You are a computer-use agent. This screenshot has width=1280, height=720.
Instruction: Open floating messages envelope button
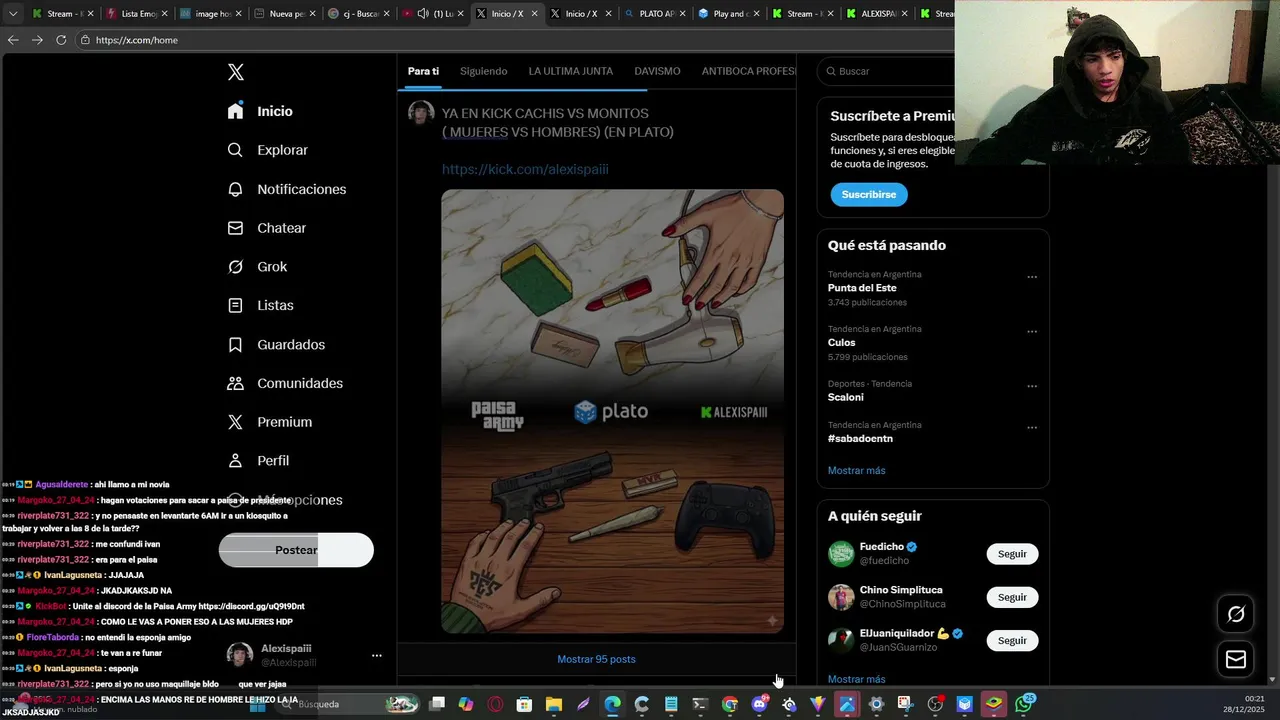click(x=1236, y=659)
